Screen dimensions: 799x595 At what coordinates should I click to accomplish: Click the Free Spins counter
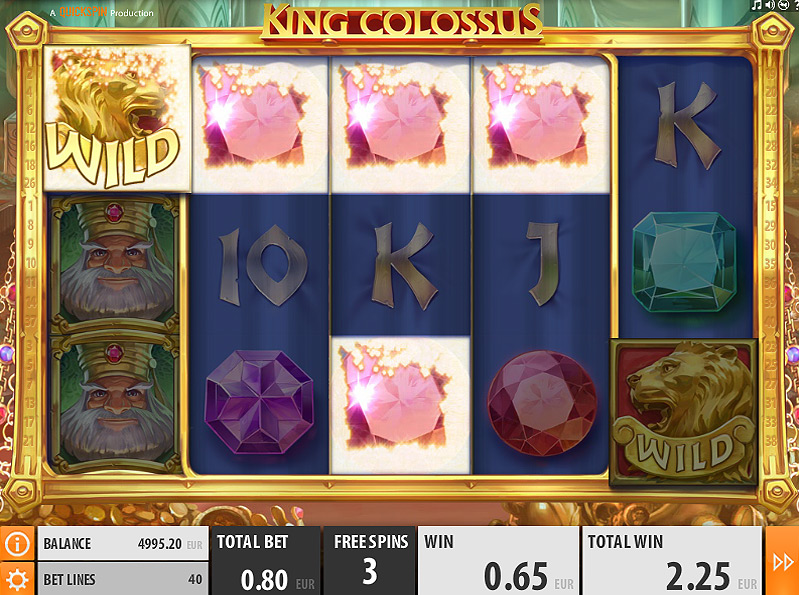coord(370,561)
